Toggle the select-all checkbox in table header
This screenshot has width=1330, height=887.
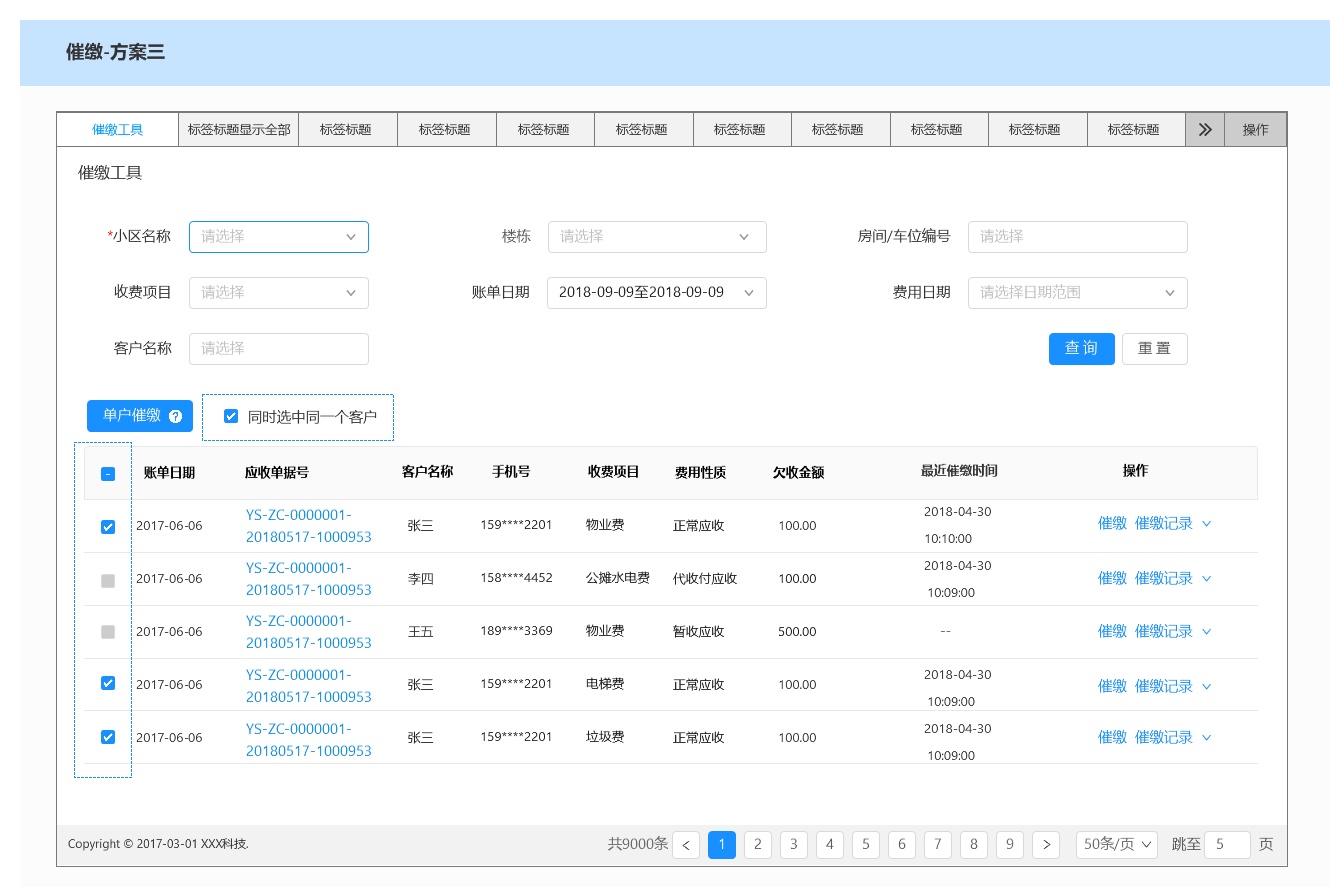[108, 474]
